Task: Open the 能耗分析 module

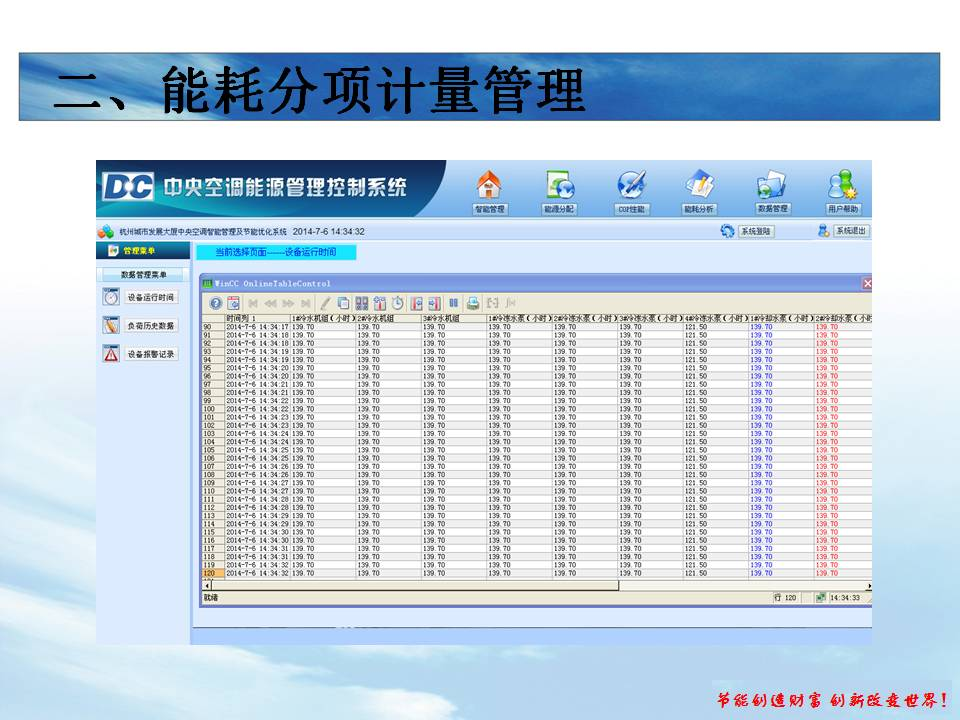Action: point(699,191)
